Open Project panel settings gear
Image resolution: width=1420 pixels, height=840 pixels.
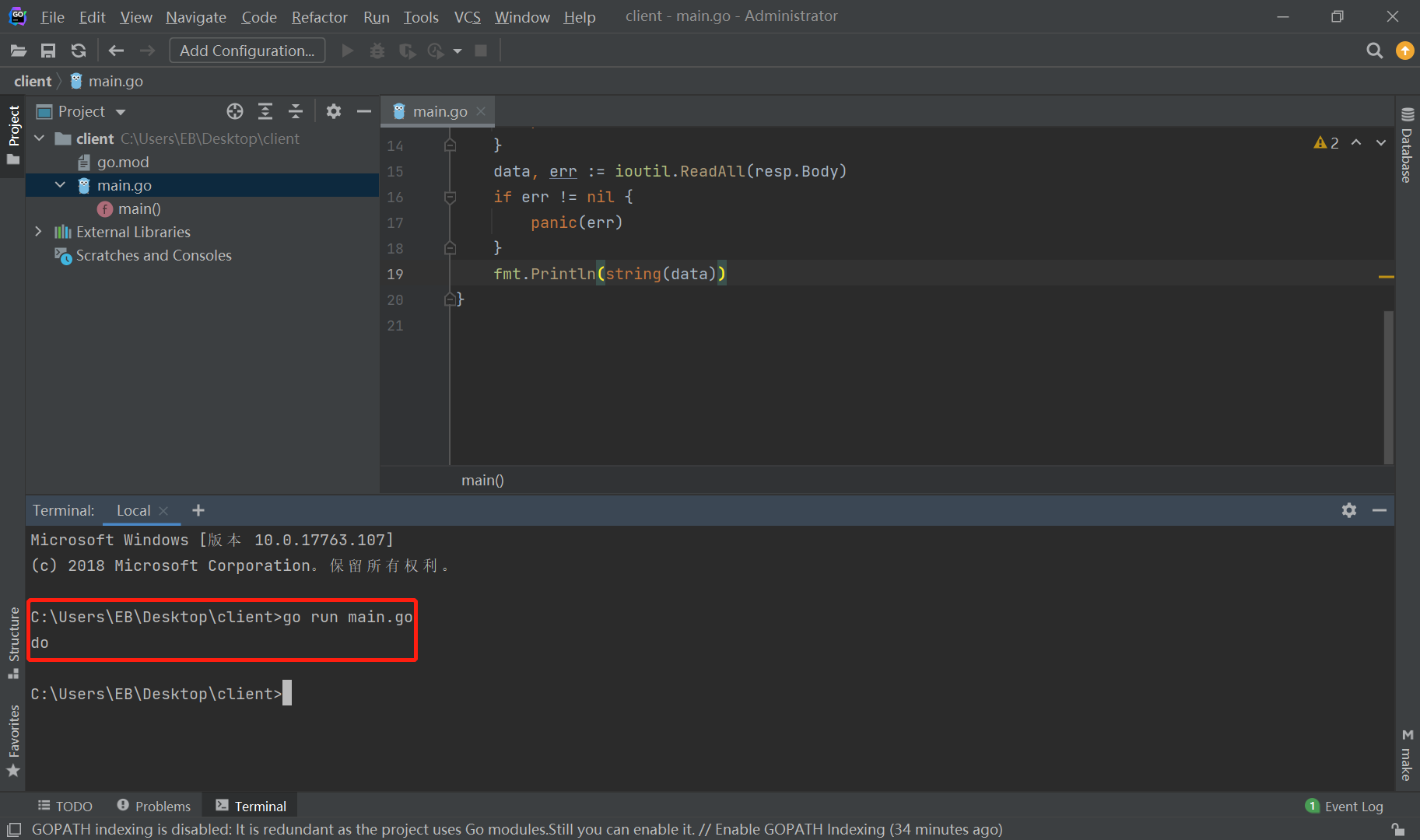[x=334, y=111]
